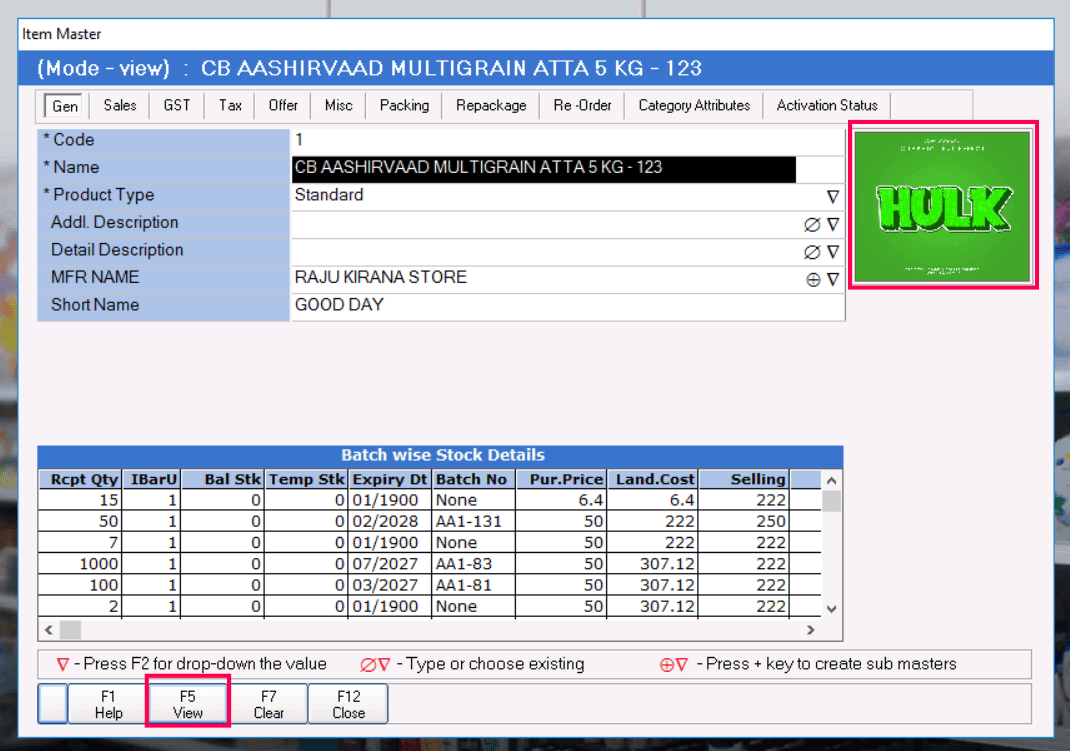Switch to the Tax tab
The height and width of the screenshot is (751, 1070).
[x=230, y=106]
